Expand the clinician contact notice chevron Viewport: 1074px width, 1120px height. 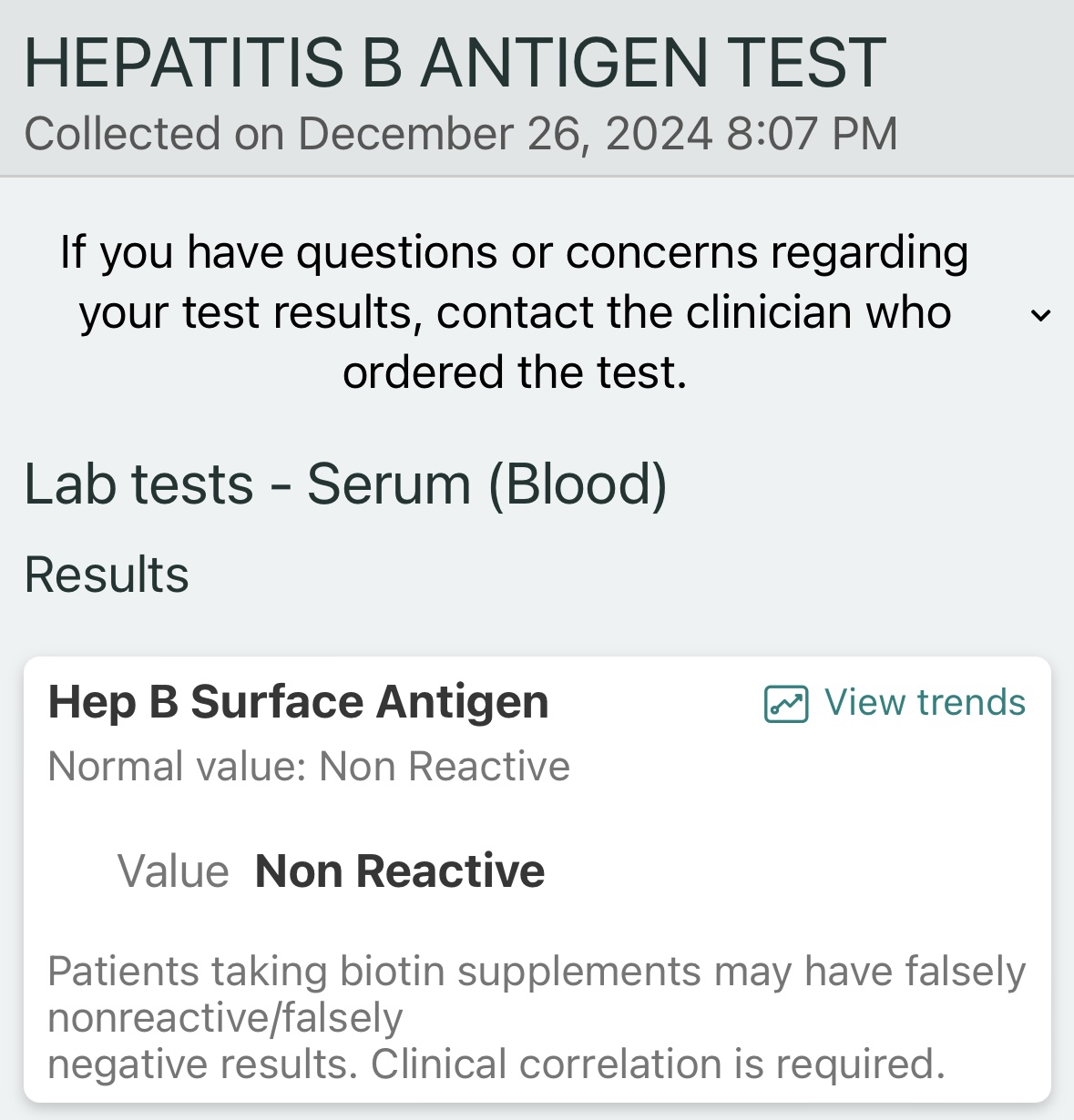[x=1040, y=316]
